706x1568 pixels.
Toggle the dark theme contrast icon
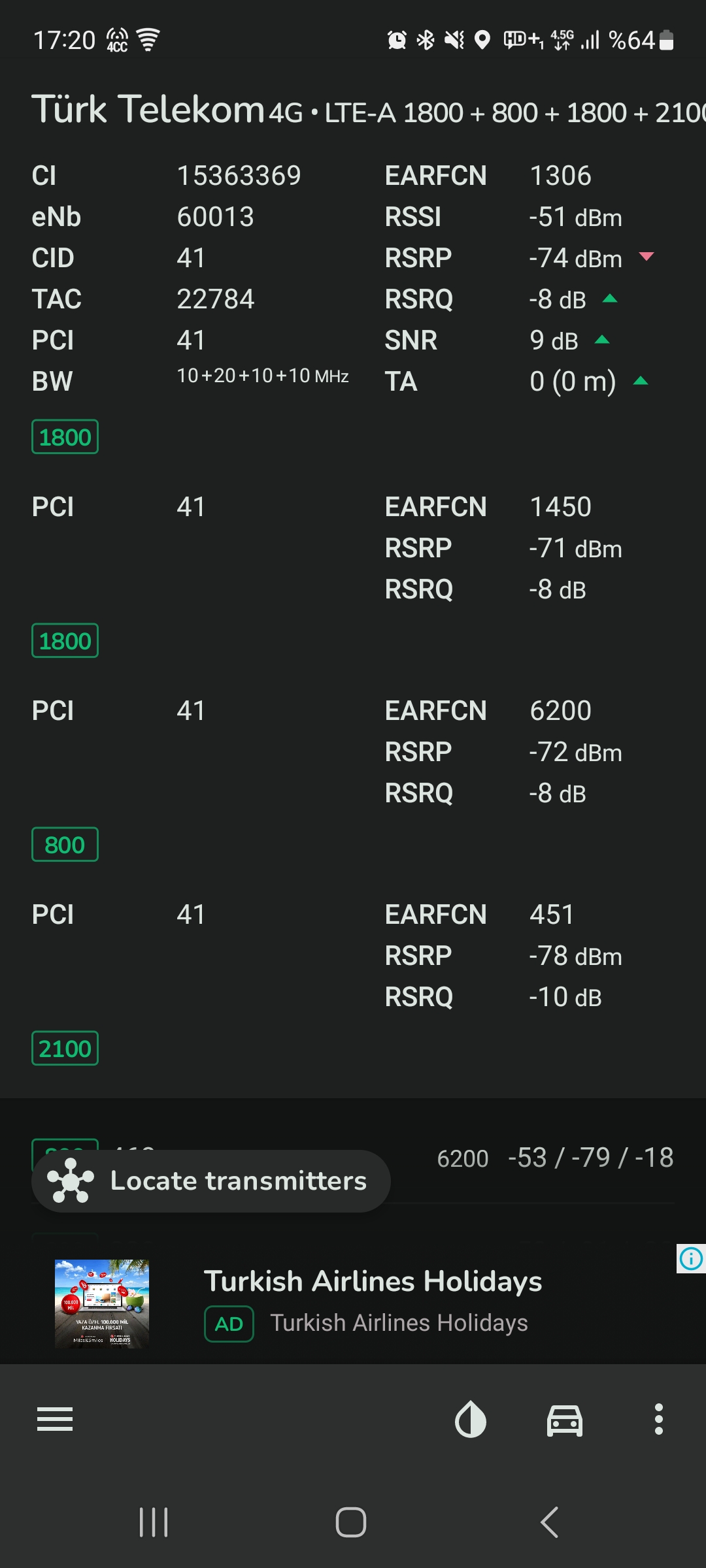[x=471, y=1420]
